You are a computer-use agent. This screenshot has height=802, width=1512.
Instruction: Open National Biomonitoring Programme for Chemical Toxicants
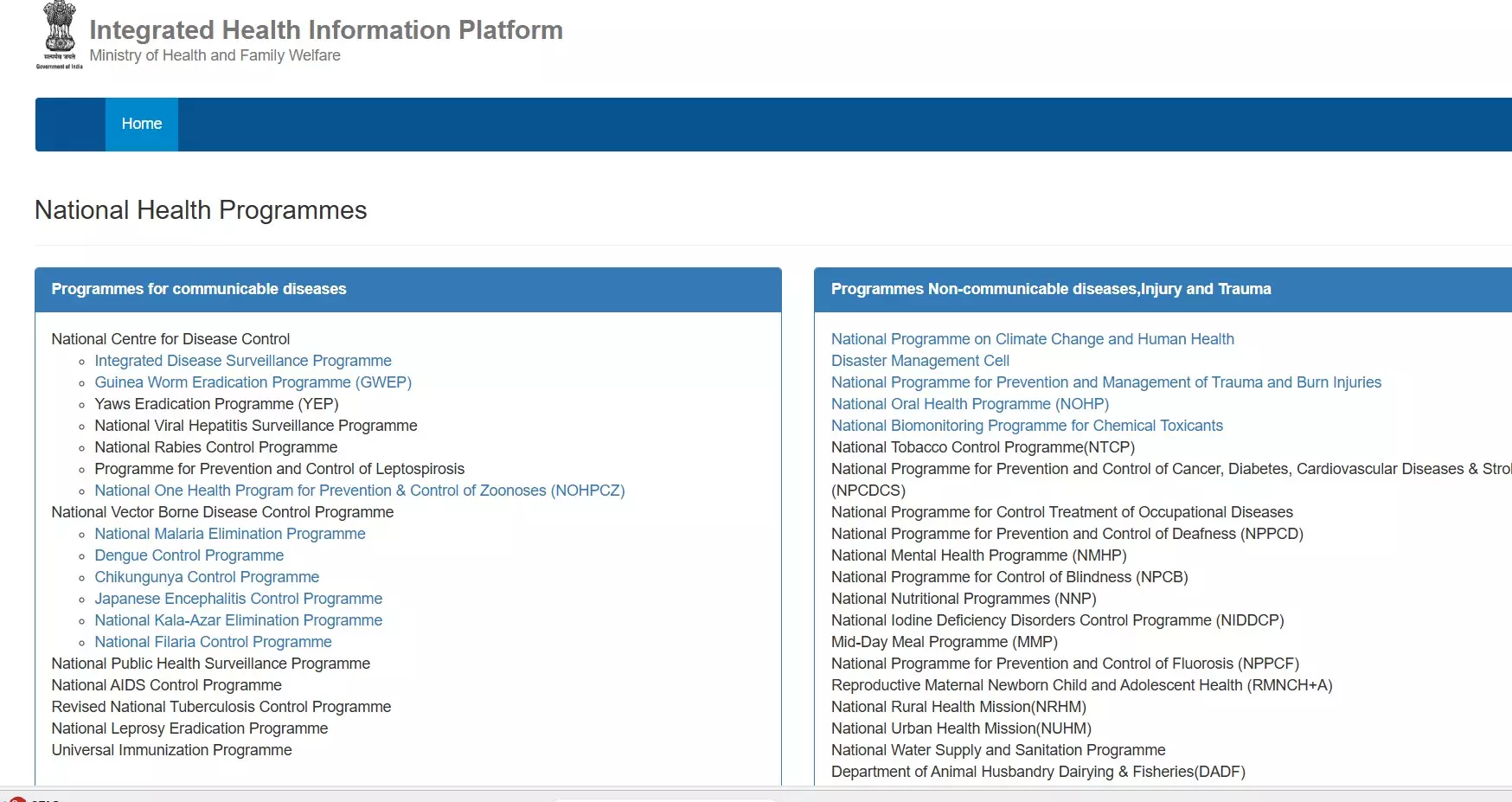pos(1027,426)
